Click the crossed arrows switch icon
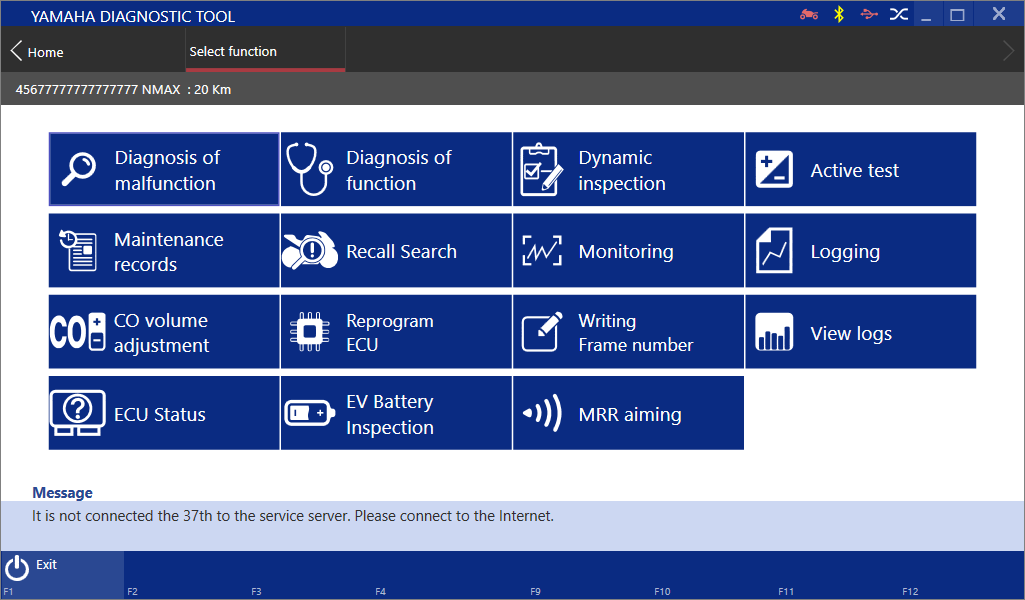The height and width of the screenshot is (600, 1025). click(x=899, y=14)
